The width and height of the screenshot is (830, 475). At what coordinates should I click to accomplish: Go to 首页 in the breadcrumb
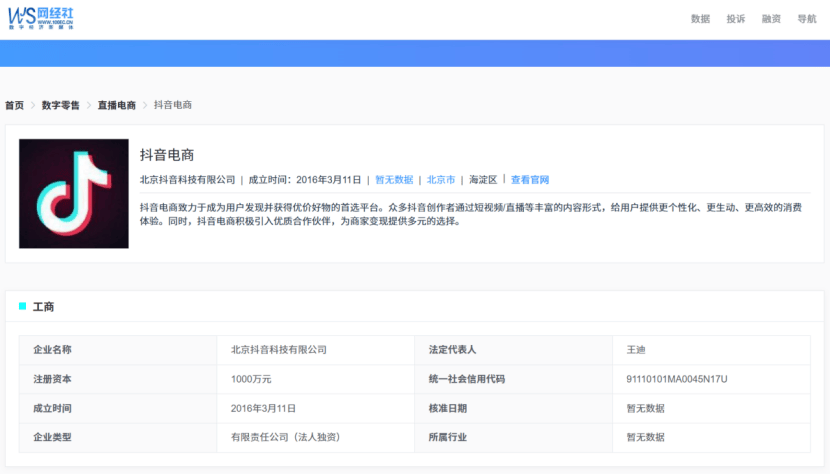14,105
